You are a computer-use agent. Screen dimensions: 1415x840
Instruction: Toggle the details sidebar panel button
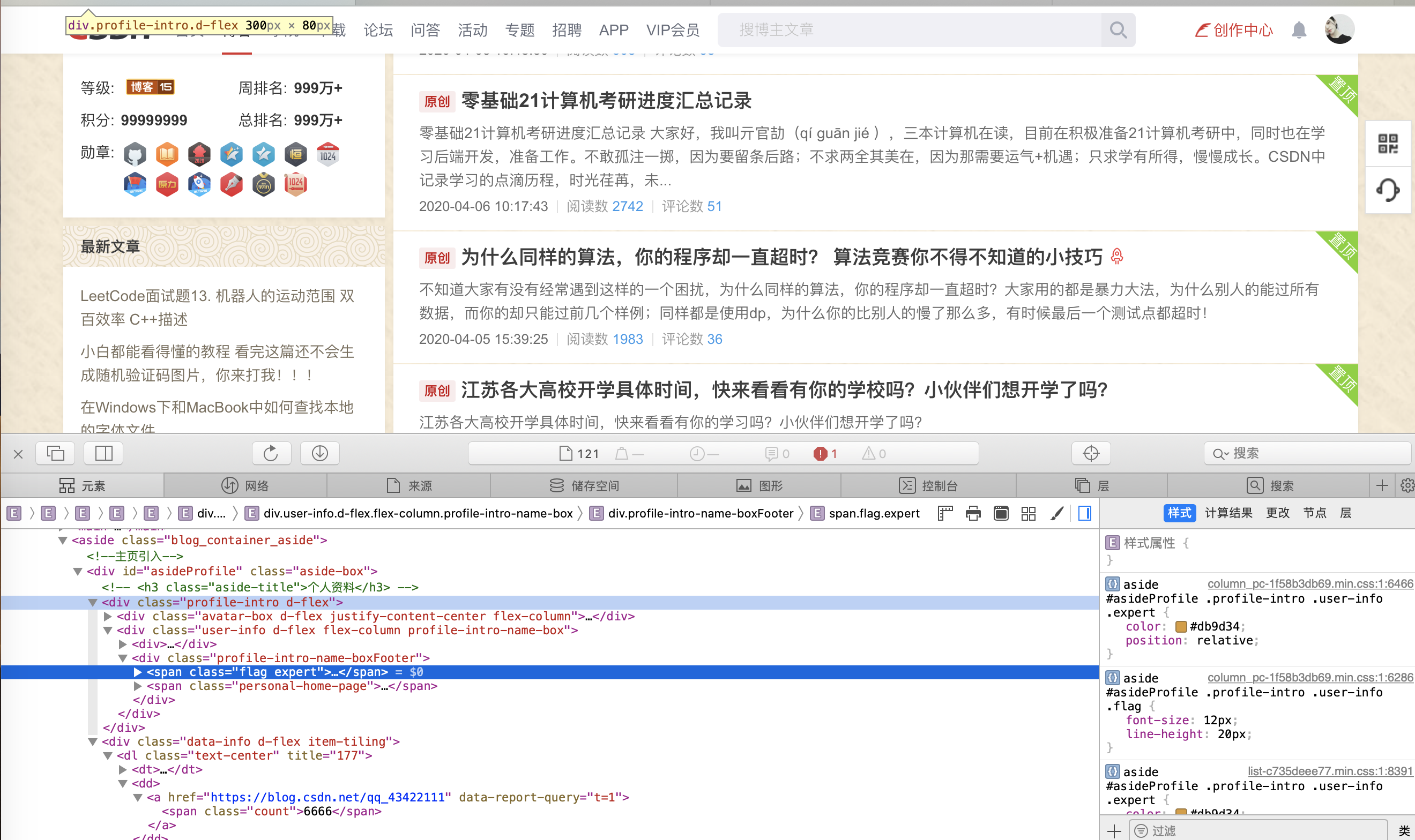pos(1084,513)
